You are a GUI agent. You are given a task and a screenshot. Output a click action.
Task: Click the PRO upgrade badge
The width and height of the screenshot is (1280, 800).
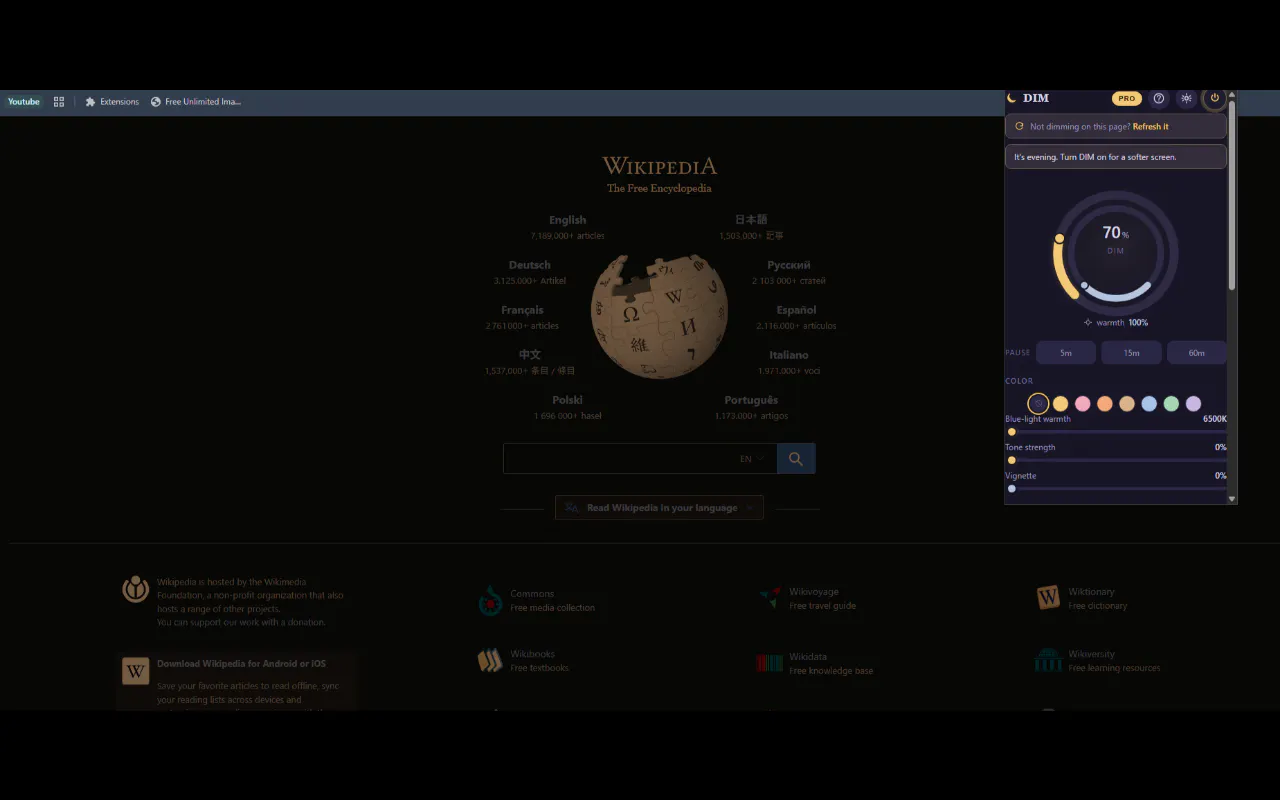coord(1127,98)
